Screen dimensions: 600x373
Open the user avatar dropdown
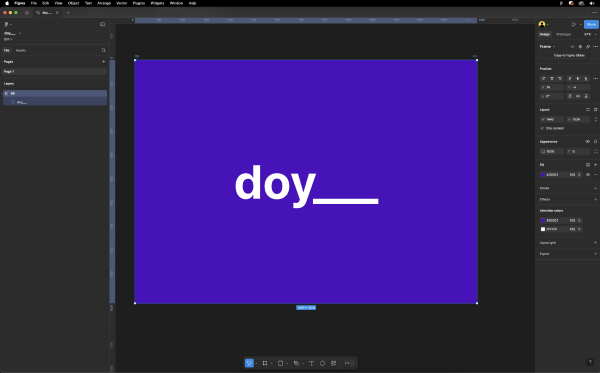(x=543, y=24)
